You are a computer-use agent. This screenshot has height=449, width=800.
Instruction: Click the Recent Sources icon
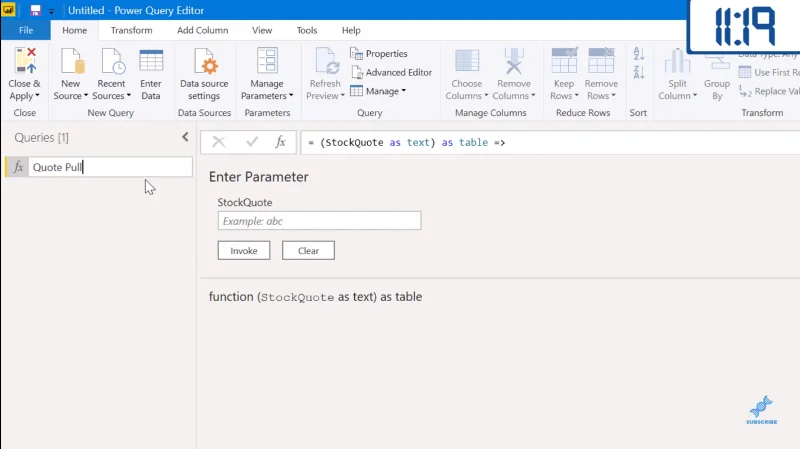(x=112, y=61)
